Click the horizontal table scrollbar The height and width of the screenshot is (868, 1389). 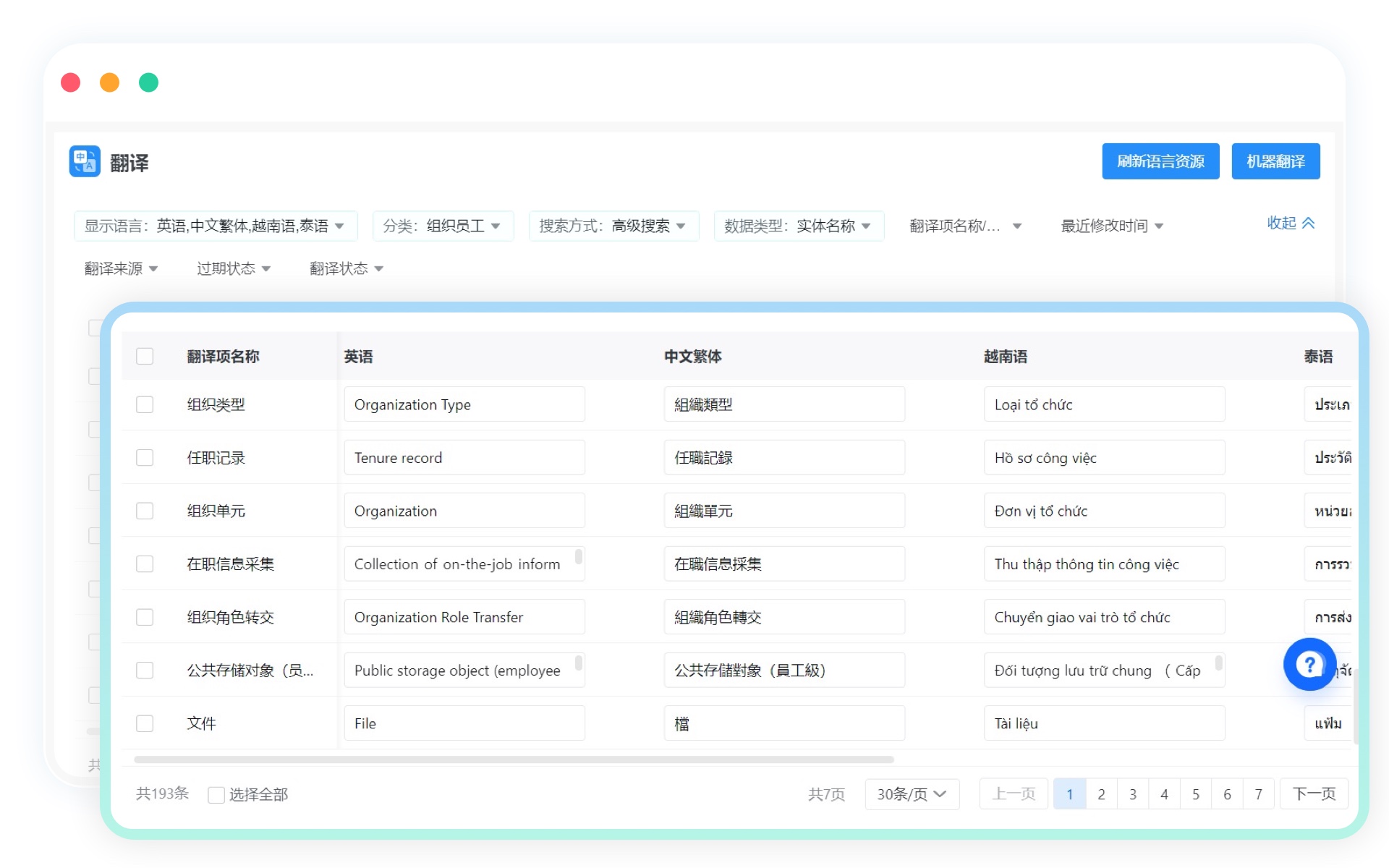coord(514,759)
